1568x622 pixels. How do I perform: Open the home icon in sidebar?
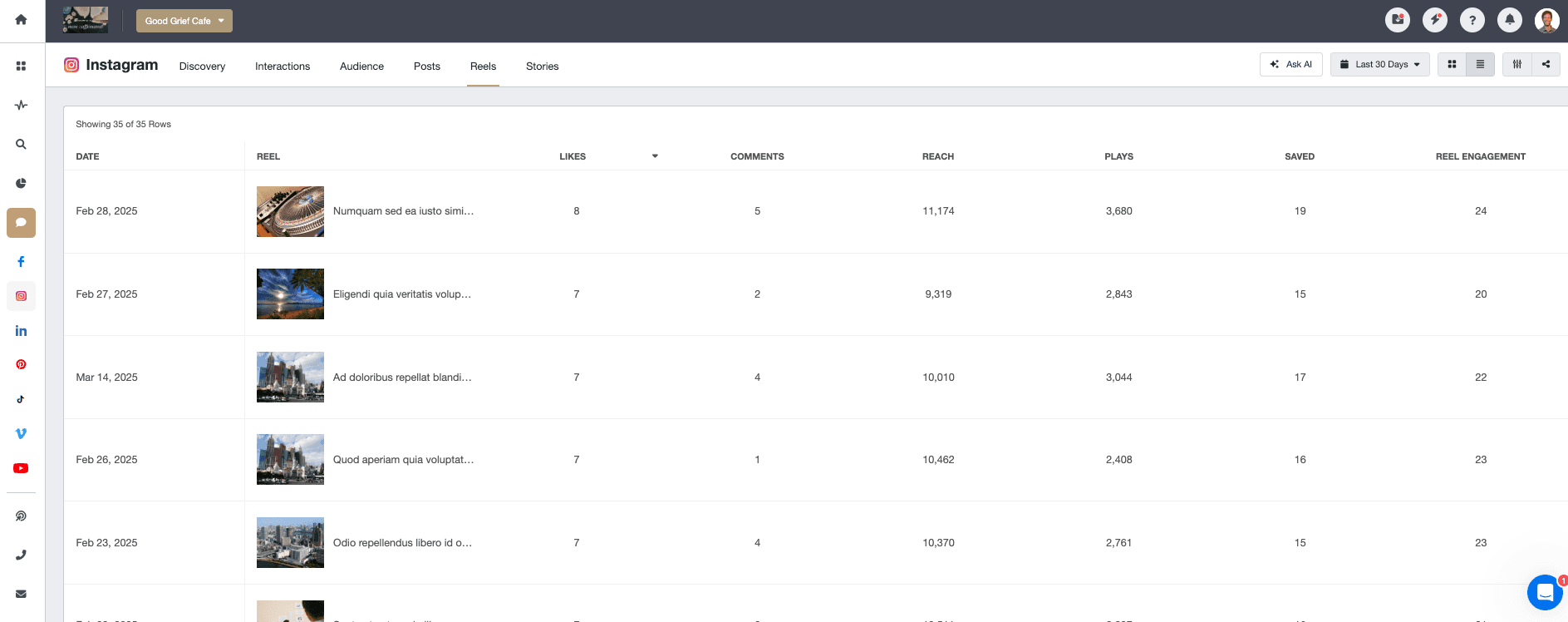tap(21, 19)
